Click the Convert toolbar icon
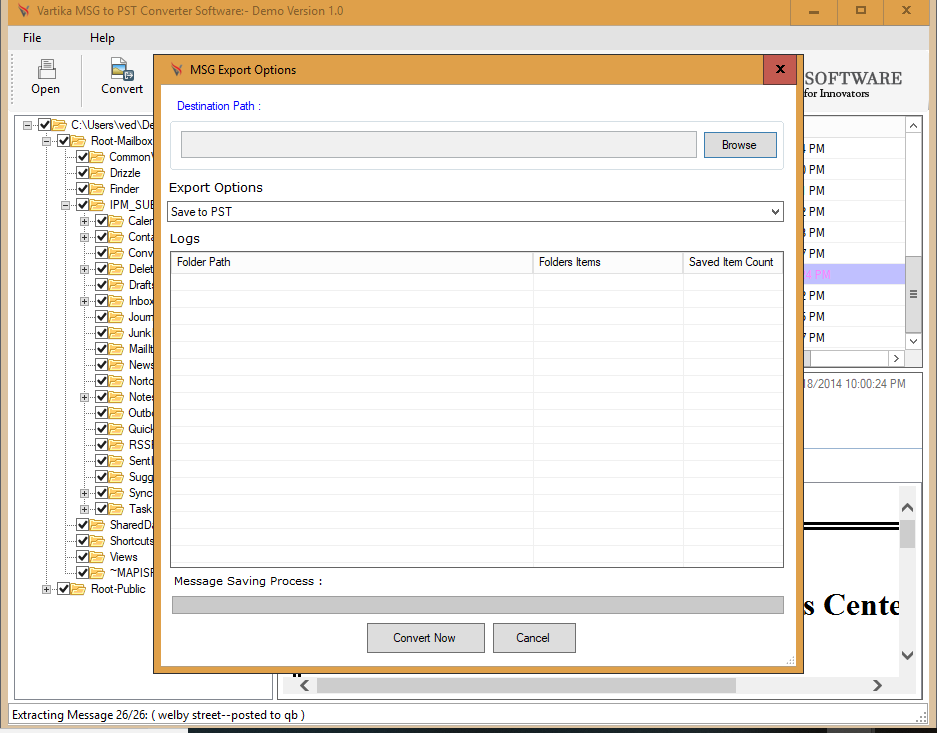 pos(122,69)
